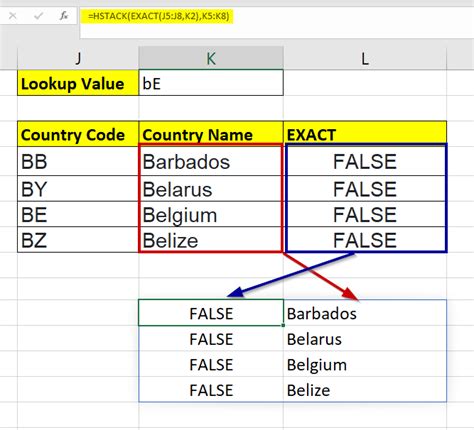Click spilled FALSE cell left of lower Belarus

coord(211,339)
